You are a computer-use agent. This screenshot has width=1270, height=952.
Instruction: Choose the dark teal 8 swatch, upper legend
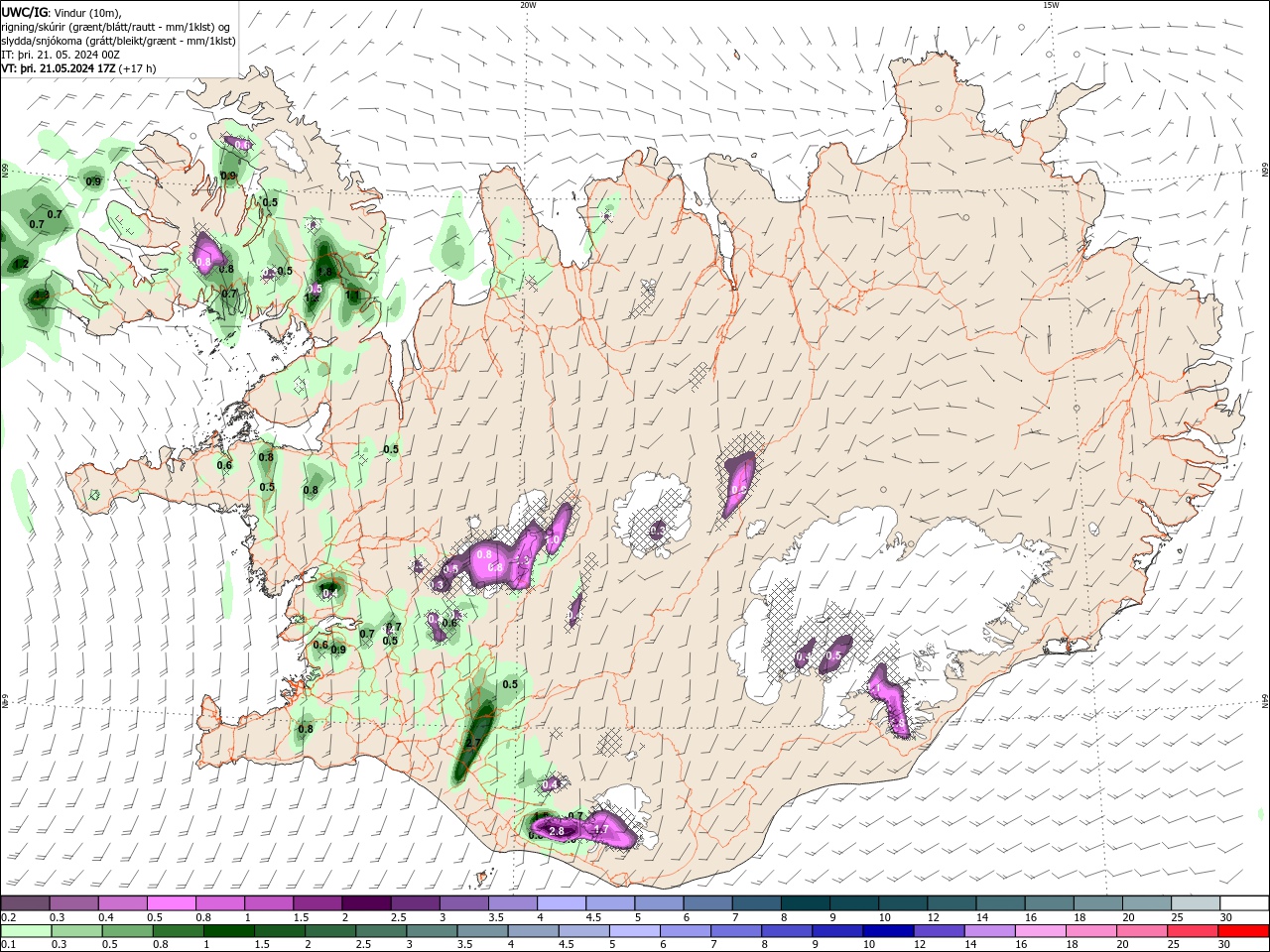click(805, 902)
